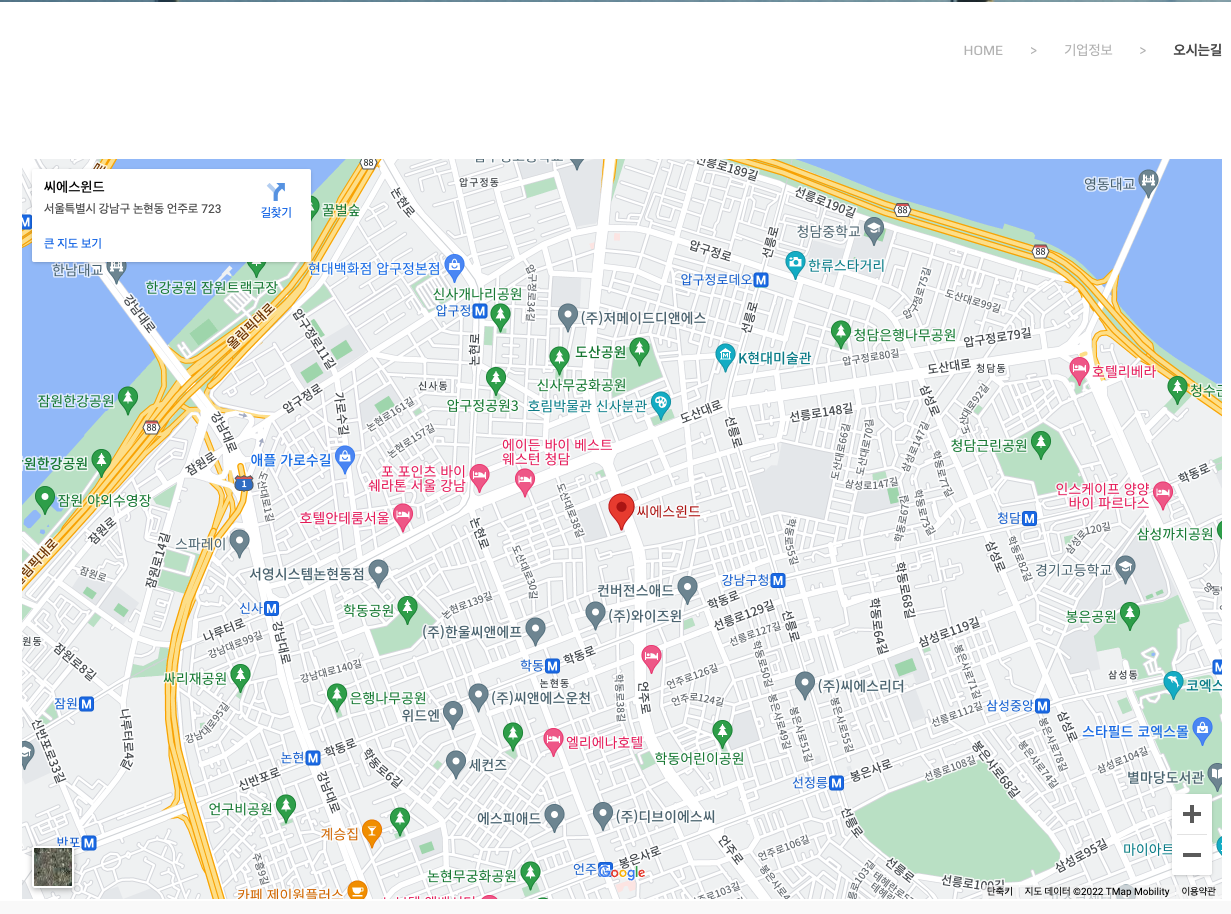Click the 인스케이프 양양 바이 파르나스 hotel icon
The height and width of the screenshot is (914, 1231).
1162,492
